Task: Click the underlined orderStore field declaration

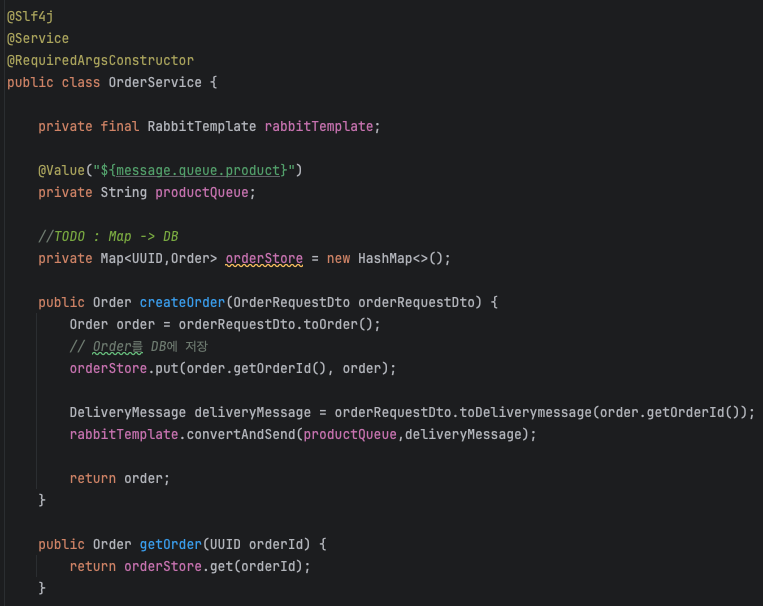Action: click(x=264, y=258)
